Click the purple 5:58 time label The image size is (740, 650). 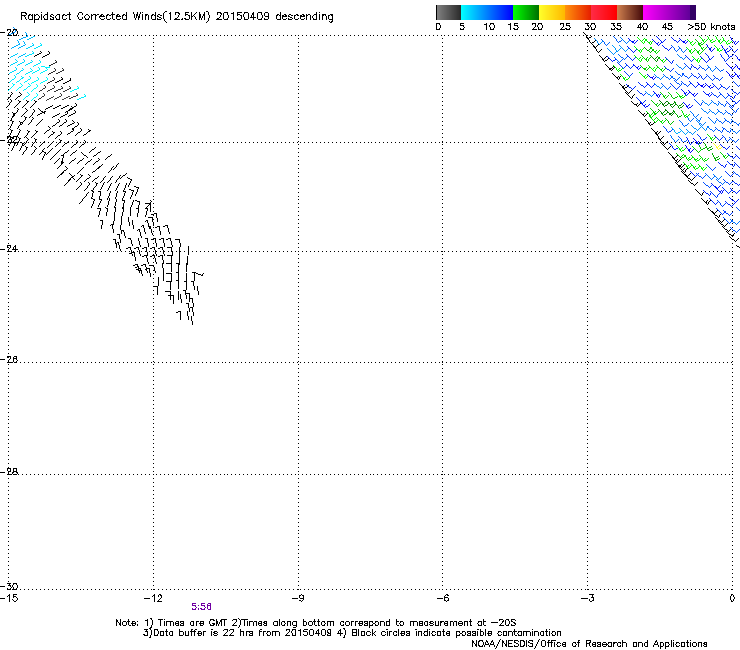tap(201, 607)
